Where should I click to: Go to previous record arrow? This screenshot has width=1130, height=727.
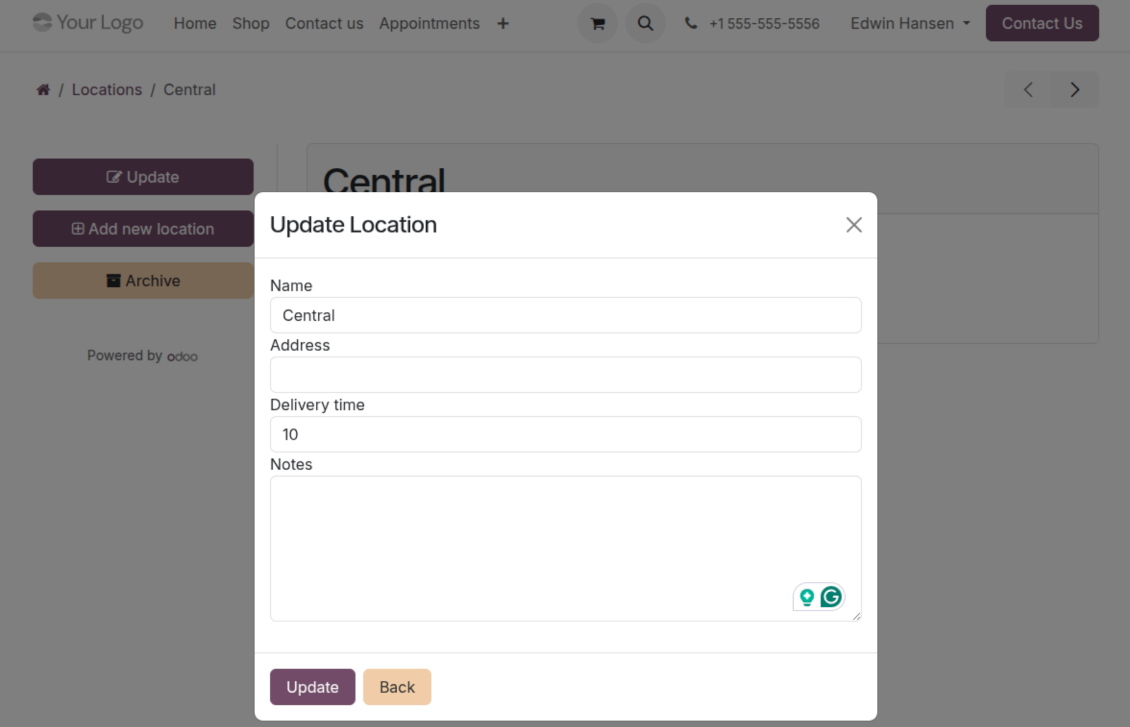pos(1028,90)
